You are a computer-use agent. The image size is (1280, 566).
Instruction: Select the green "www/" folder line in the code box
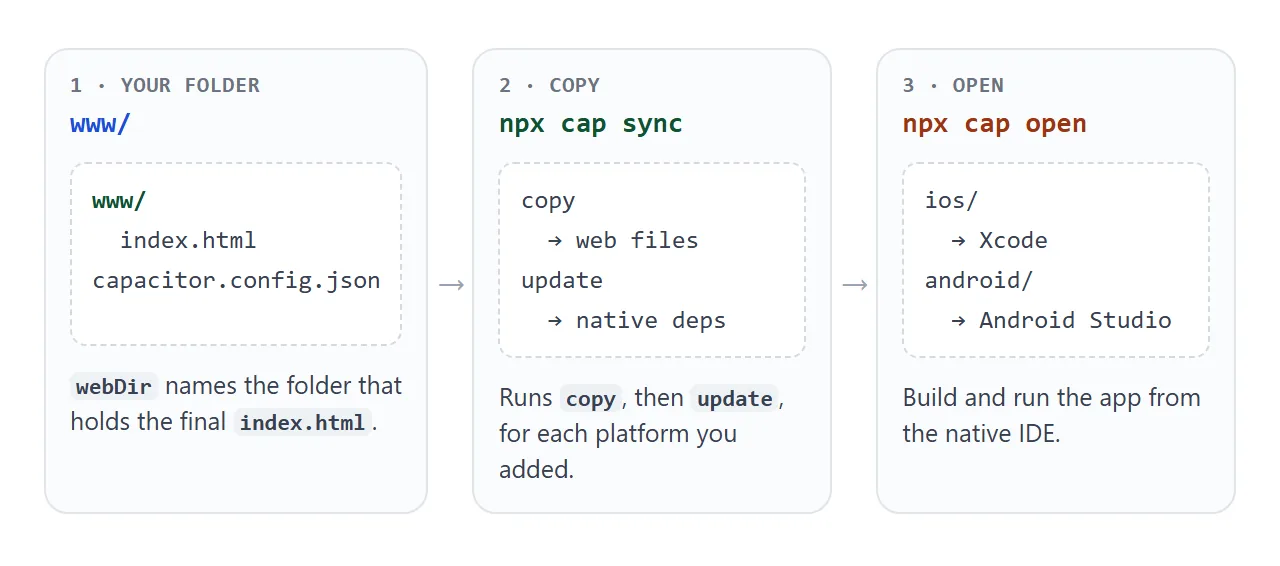tap(119, 201)
